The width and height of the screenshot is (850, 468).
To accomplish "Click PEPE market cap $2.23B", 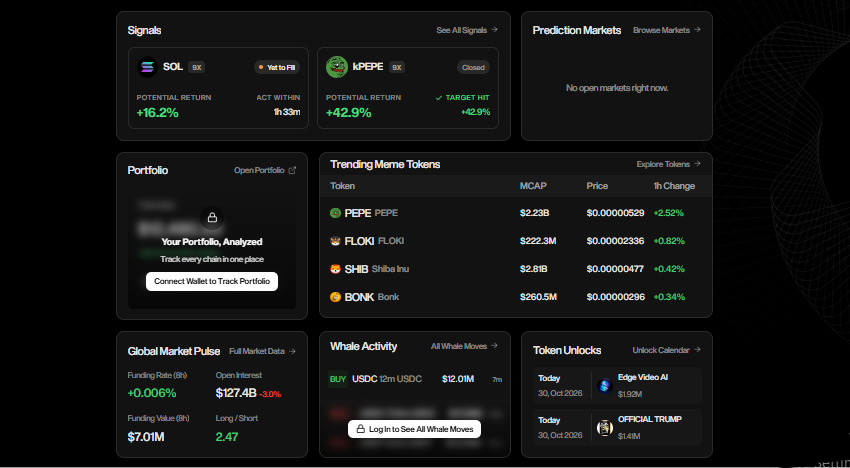I will [x=535, y=213].
